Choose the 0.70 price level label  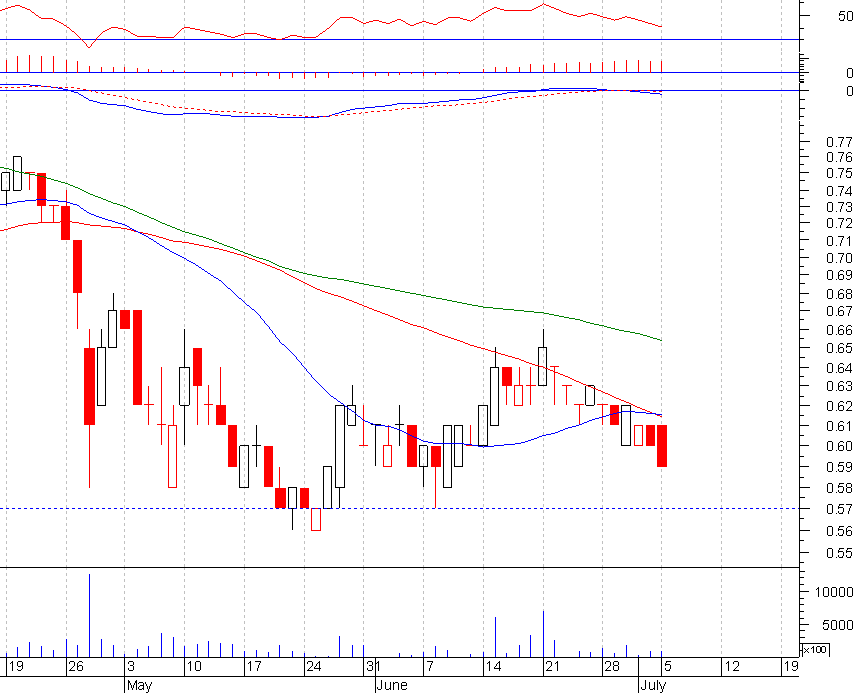[x=839, y=258]
